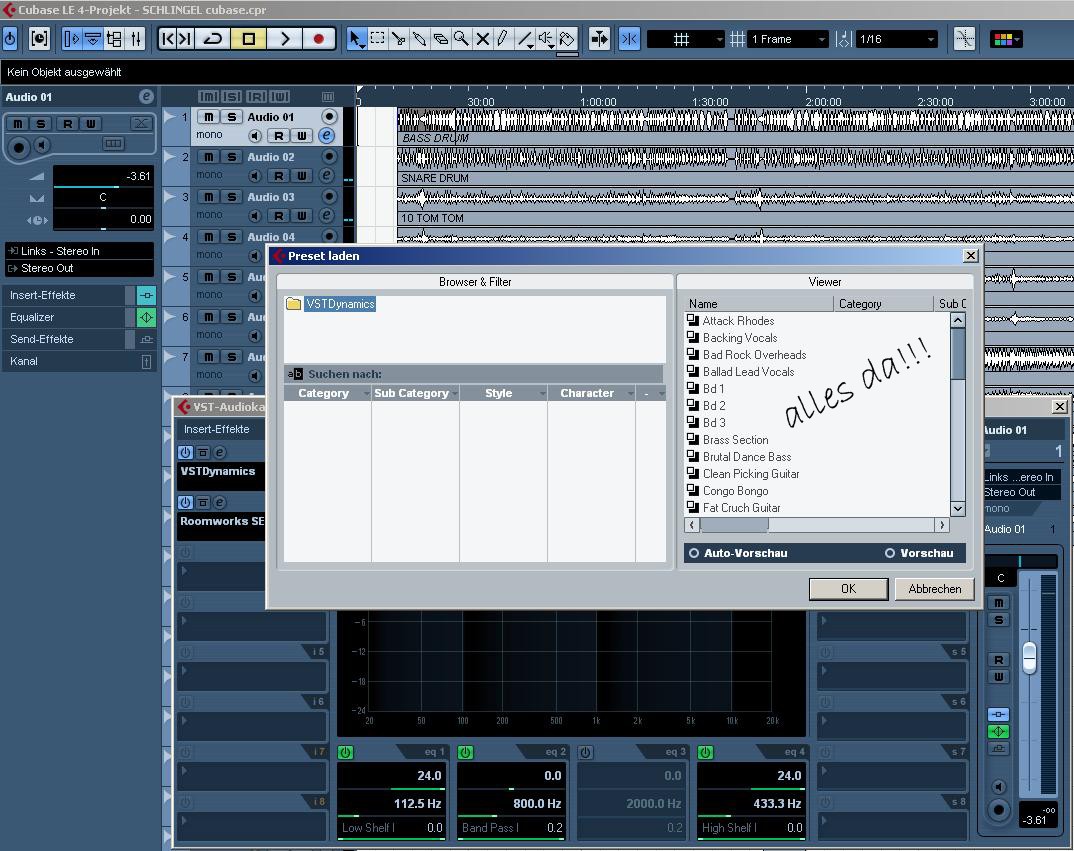Toggle the Cycle loop button
Screen dimensions: 1074x851
pos(213,38)
